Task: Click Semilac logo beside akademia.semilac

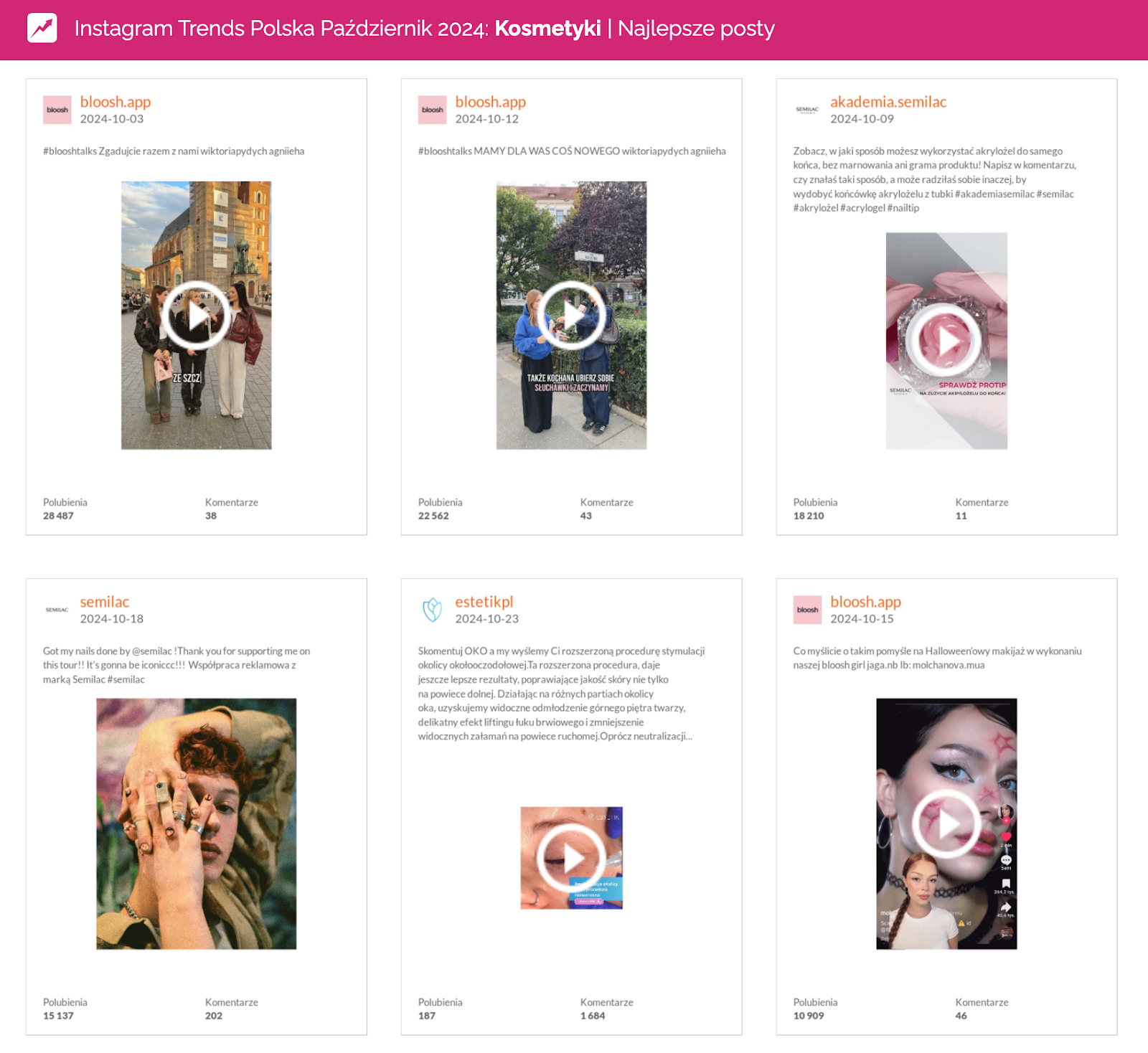Action: pos(808,110)
